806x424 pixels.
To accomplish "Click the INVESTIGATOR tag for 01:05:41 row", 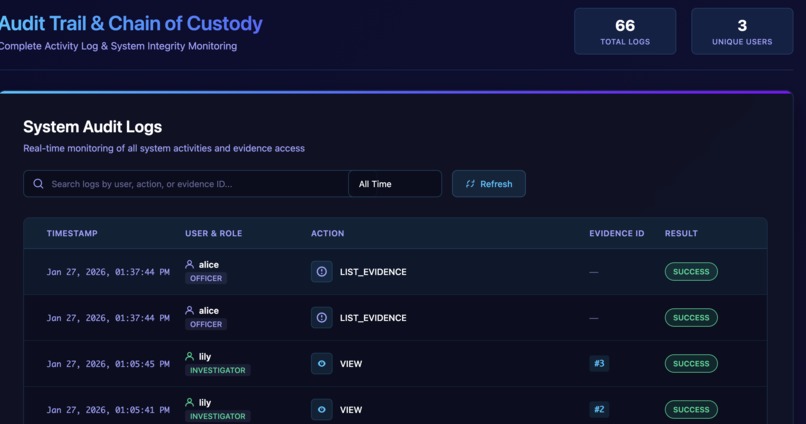I will click(217, 416).
